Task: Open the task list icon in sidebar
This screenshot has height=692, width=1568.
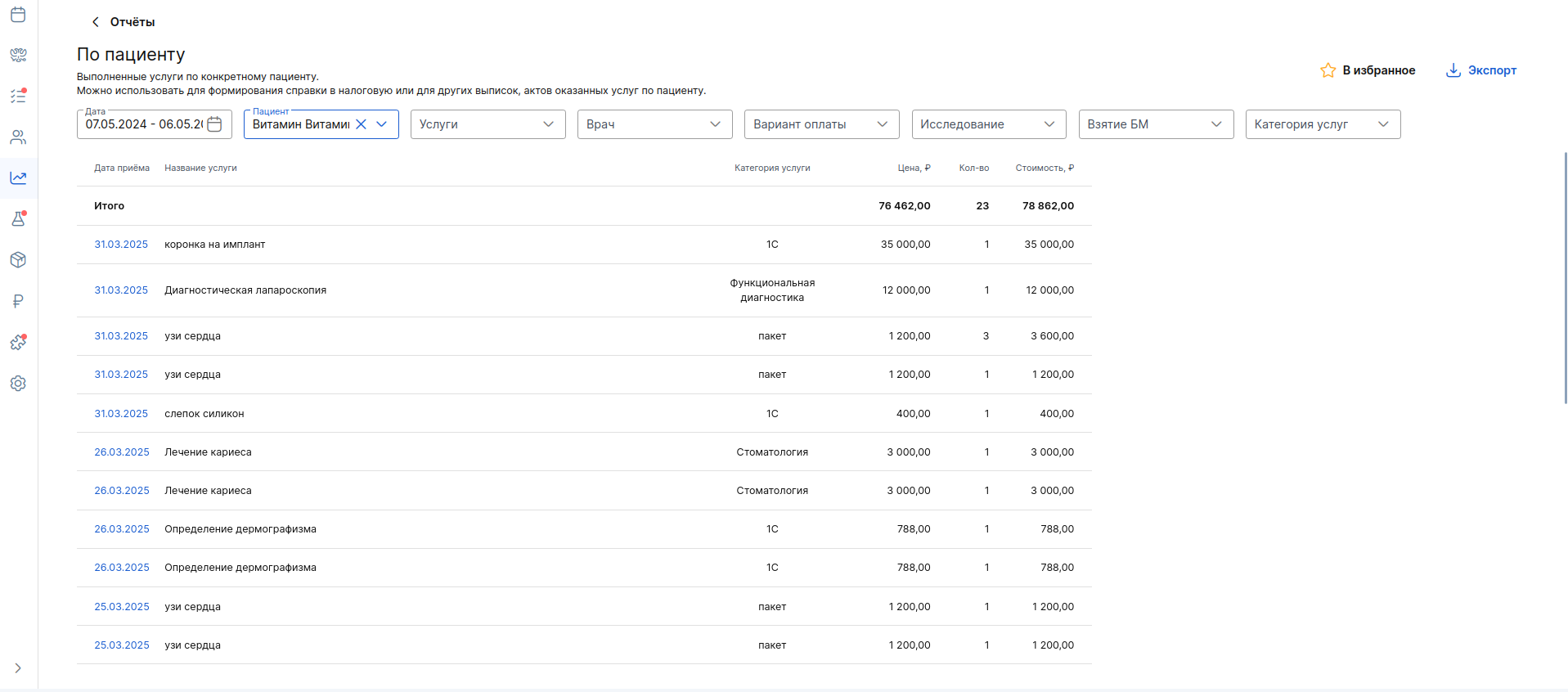Action: (x=18, y=97)
